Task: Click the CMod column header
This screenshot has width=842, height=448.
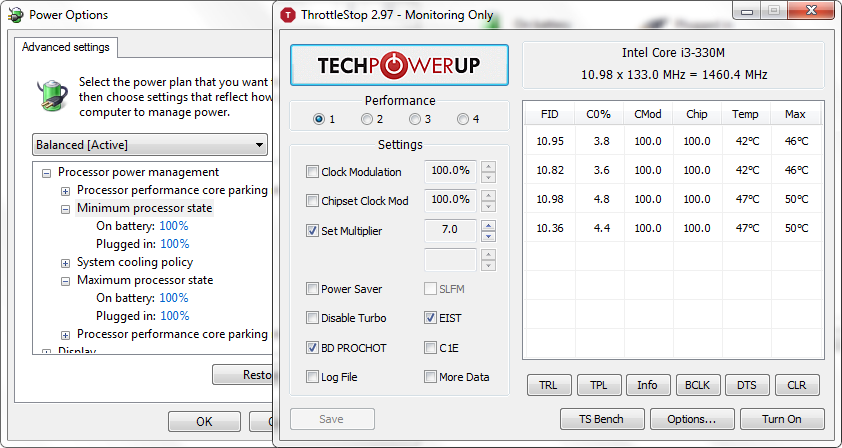Action: (x=648, y=114)
